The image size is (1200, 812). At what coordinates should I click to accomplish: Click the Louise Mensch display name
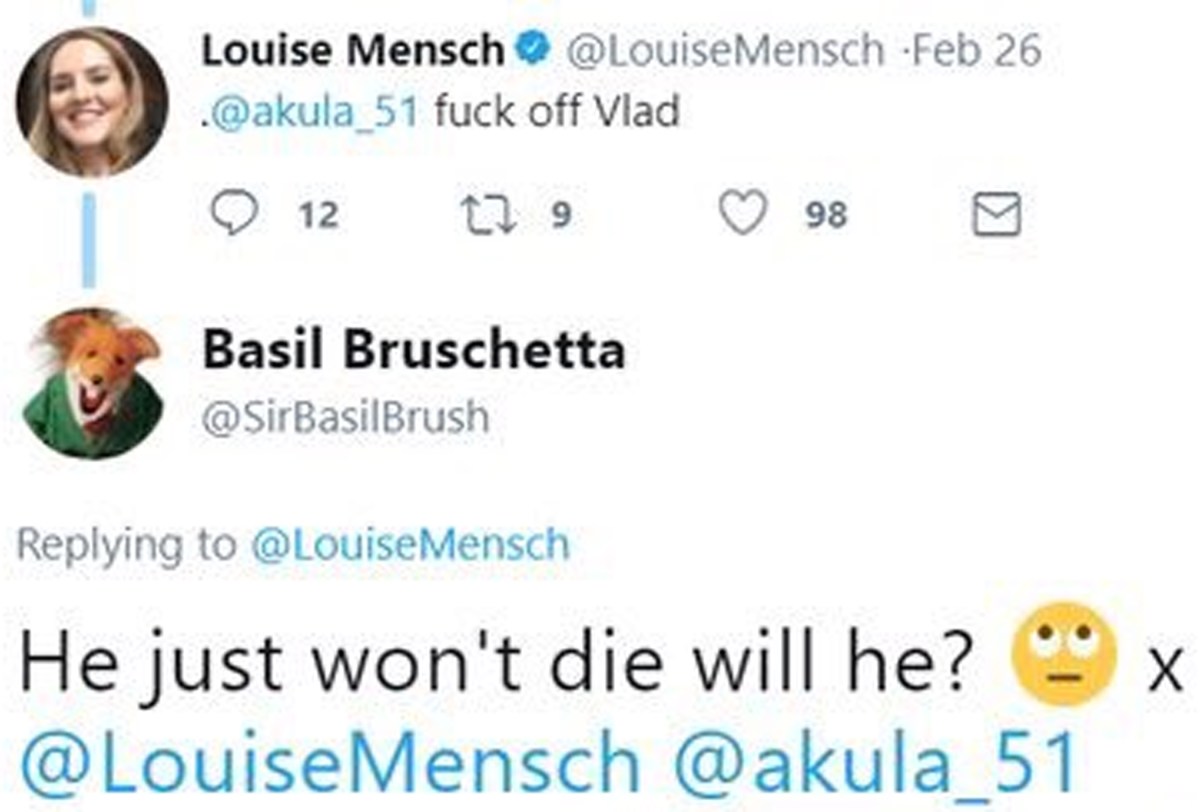coord(353,51)
